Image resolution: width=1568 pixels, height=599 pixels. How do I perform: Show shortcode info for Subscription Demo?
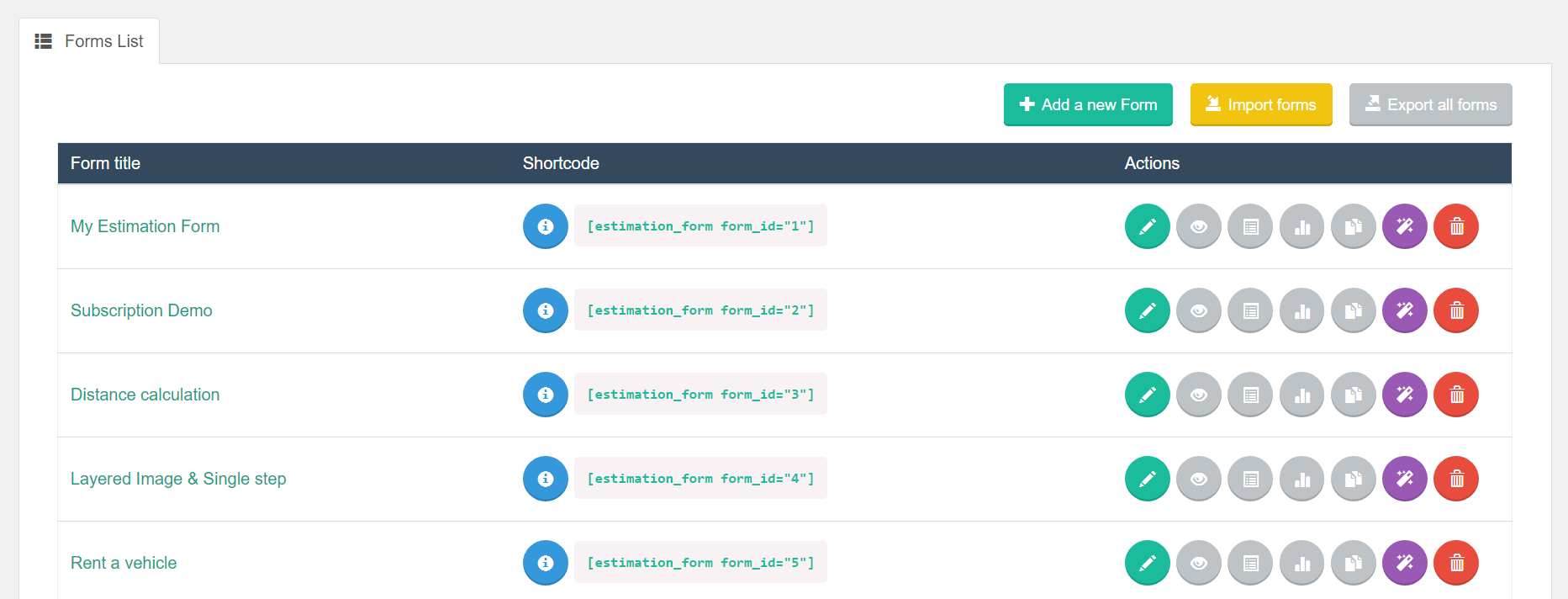point(546,310)
